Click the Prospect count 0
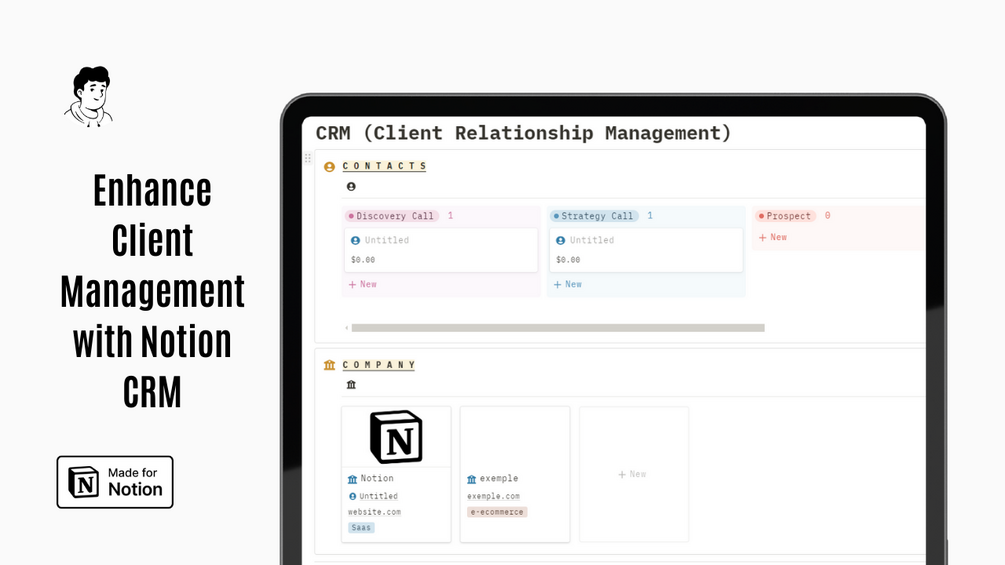Image resolution: width=1005 pixels, height=565 pixels. [x=827, y=216]
